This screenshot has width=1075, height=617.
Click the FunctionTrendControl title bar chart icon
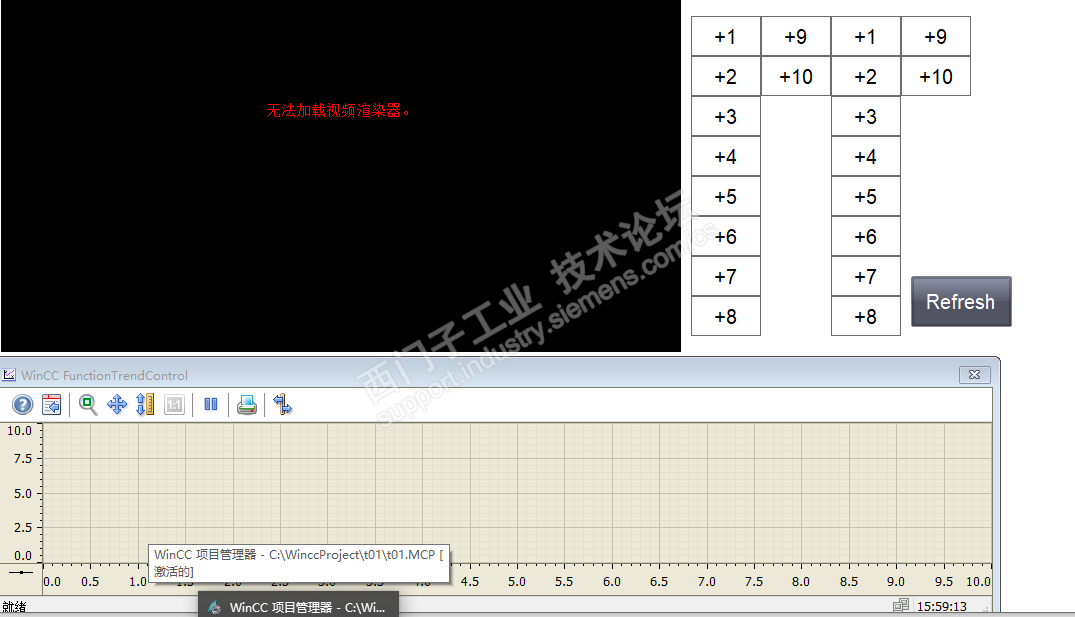[x=9, y=375]
